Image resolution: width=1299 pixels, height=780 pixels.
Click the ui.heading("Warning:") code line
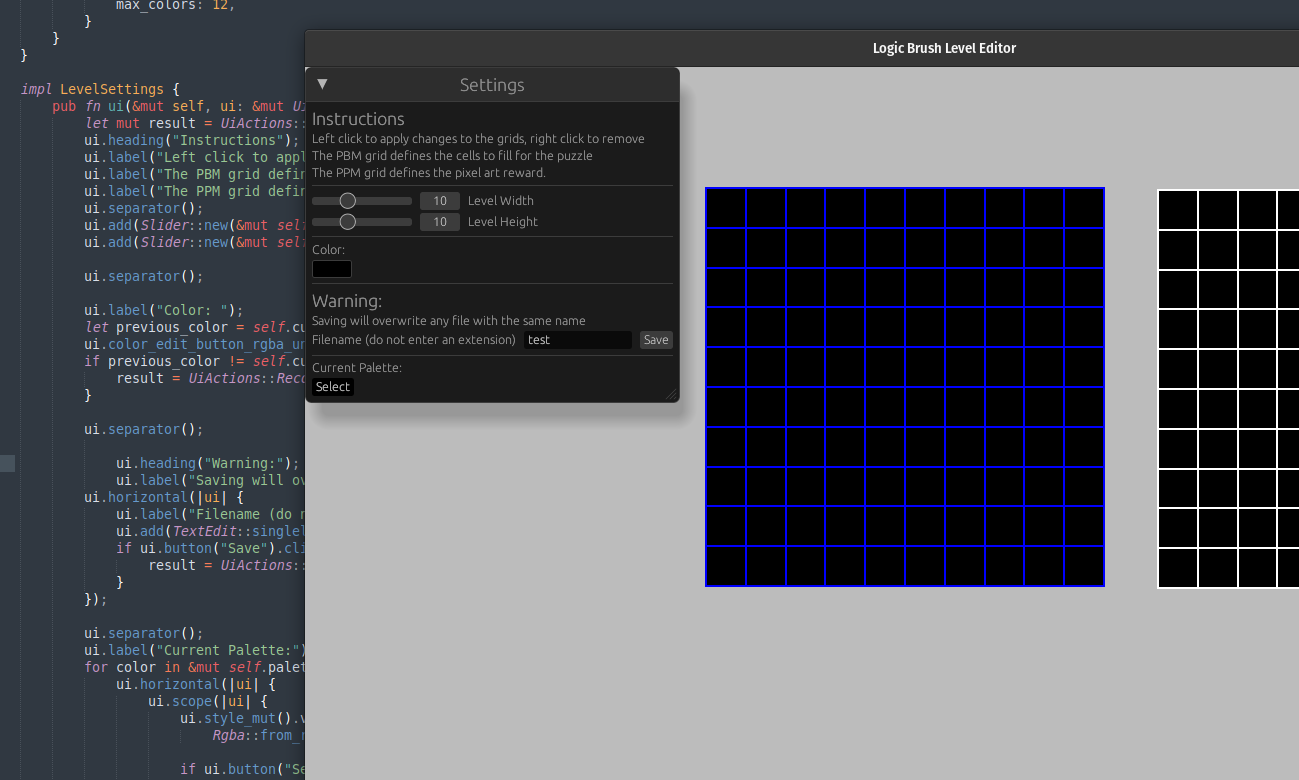[208, 463]
